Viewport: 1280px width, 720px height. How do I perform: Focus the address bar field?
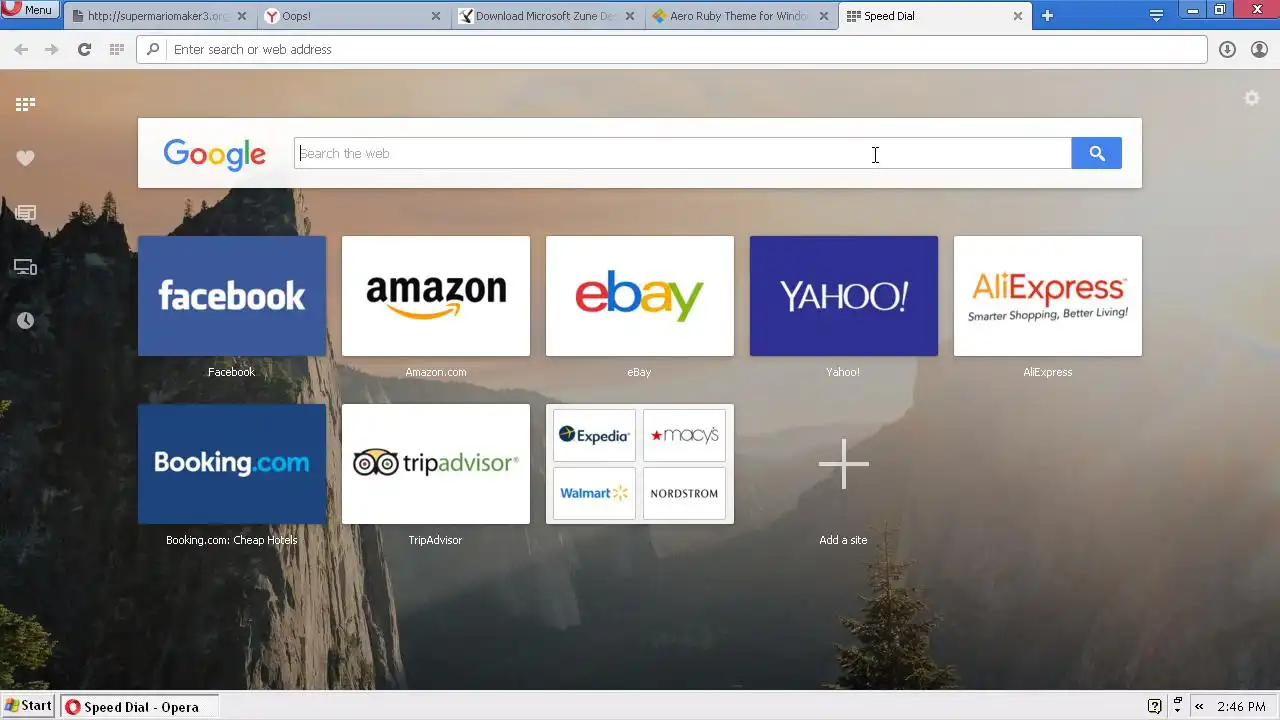click(x=672, y=49)
